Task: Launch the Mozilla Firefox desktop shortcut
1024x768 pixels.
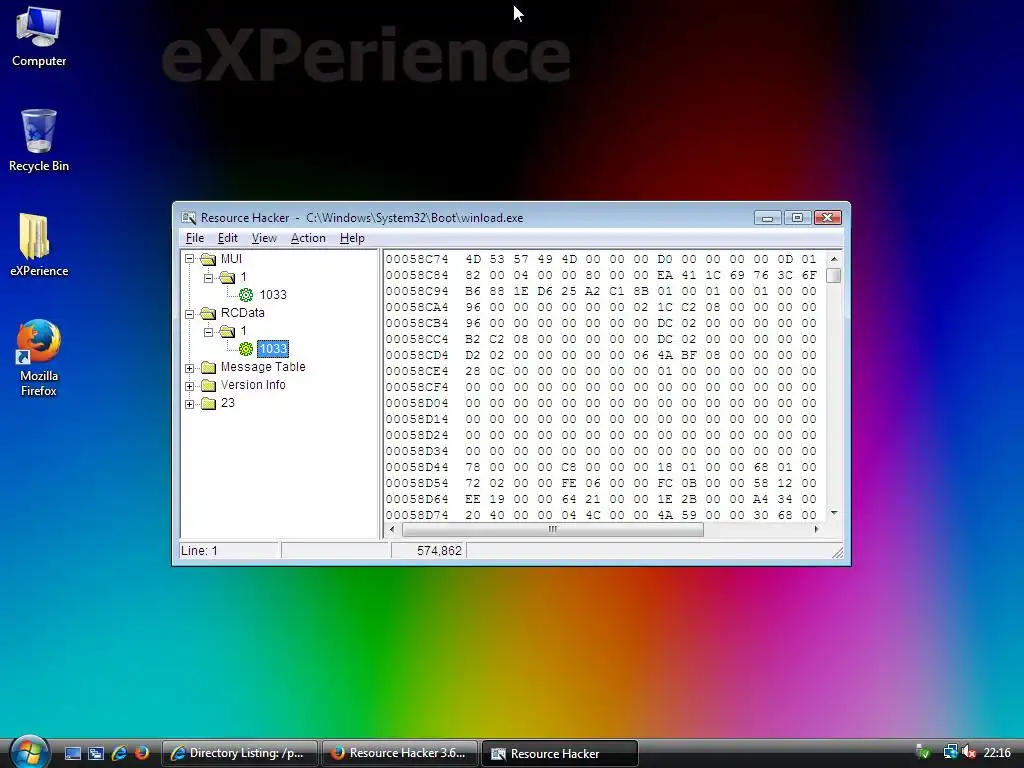Action: pos(39,358)
